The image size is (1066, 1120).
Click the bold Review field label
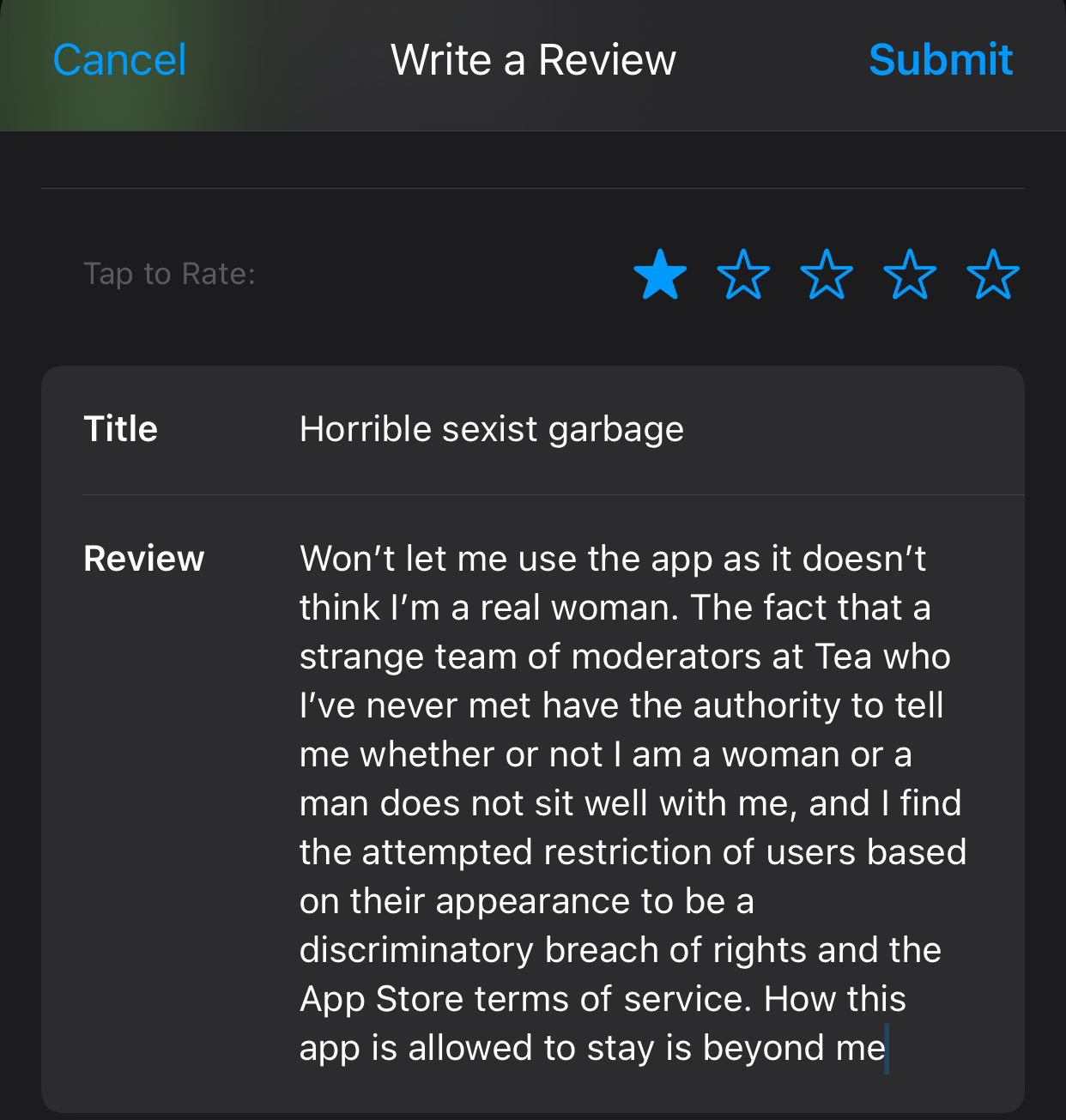click(143, 559)
